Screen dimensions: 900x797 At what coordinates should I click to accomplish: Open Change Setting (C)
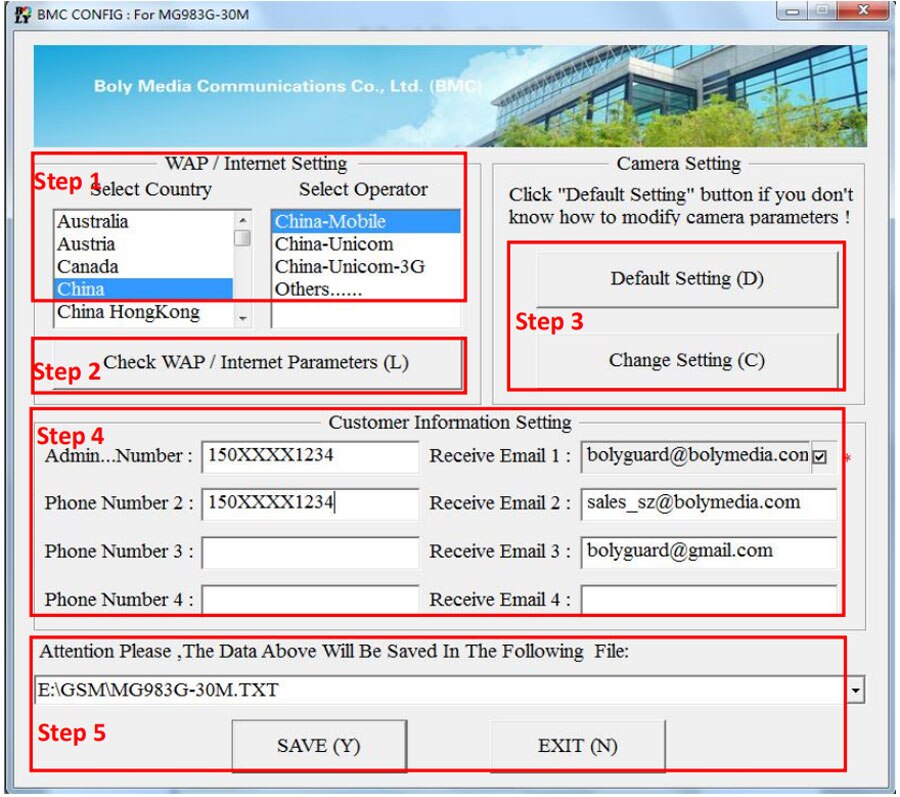(x=687, y=361)
